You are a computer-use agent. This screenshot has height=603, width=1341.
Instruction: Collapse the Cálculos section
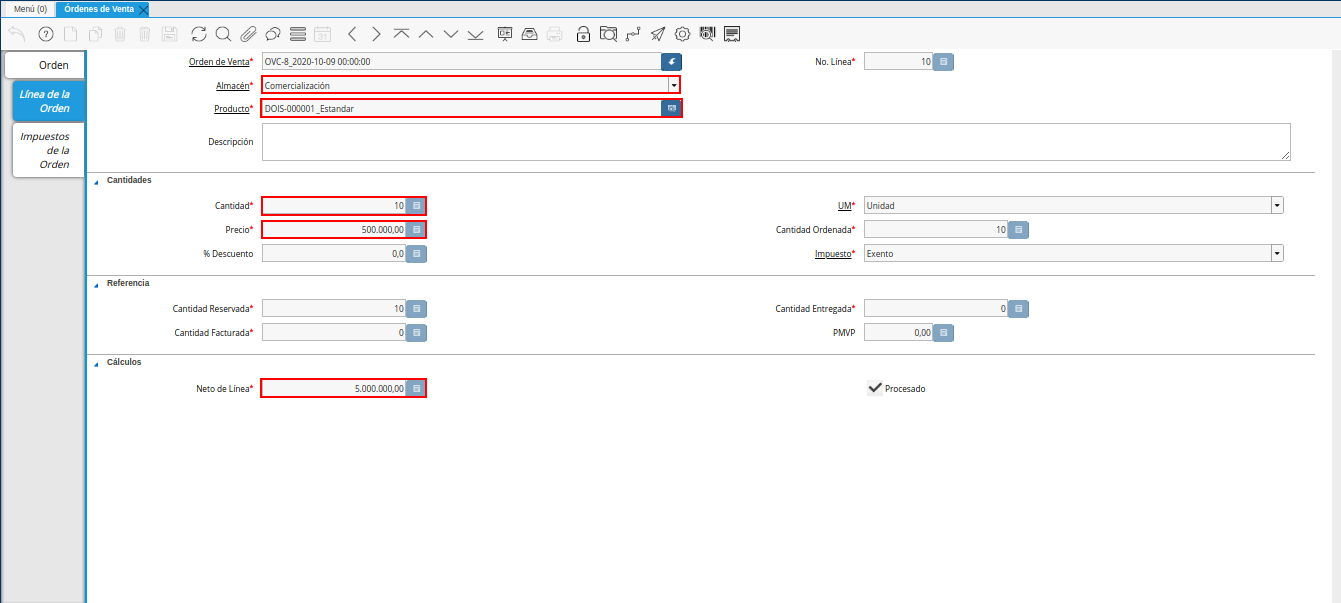(97, 363)
